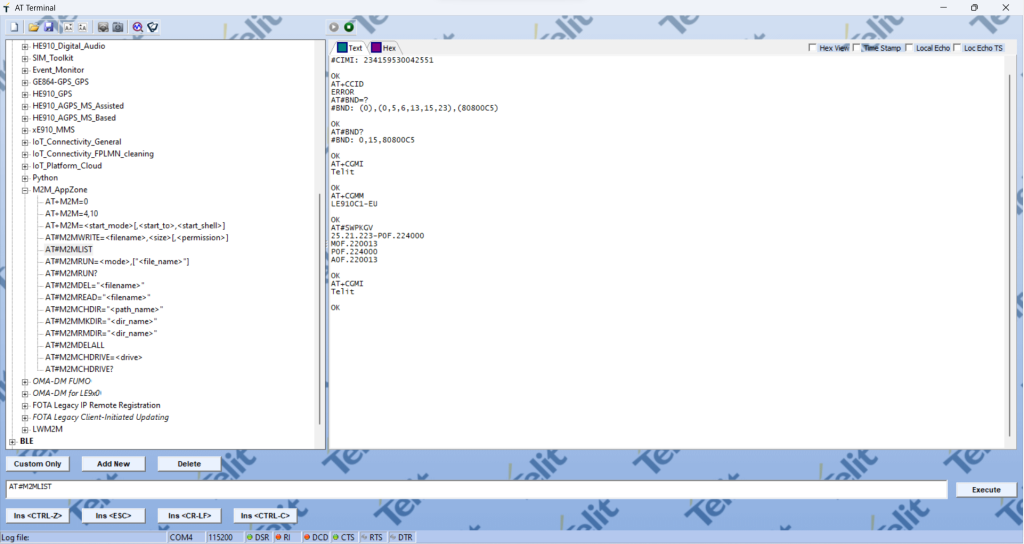The height and width of the screenshot is (544, 1024).
Task: Click the terminal output vertical scrollbar
Action: 1010,255
